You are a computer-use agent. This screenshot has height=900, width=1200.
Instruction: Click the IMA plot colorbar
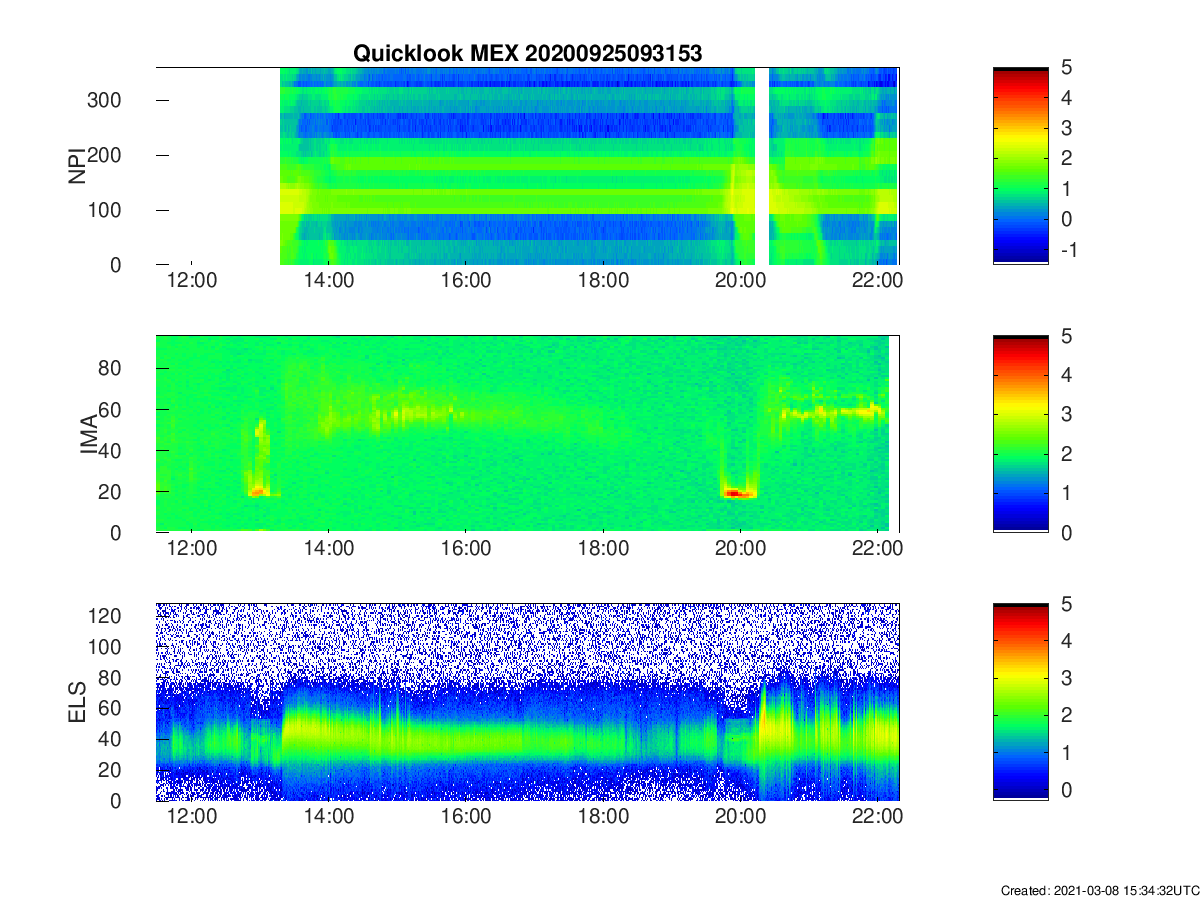click(x=1021, y=434)
